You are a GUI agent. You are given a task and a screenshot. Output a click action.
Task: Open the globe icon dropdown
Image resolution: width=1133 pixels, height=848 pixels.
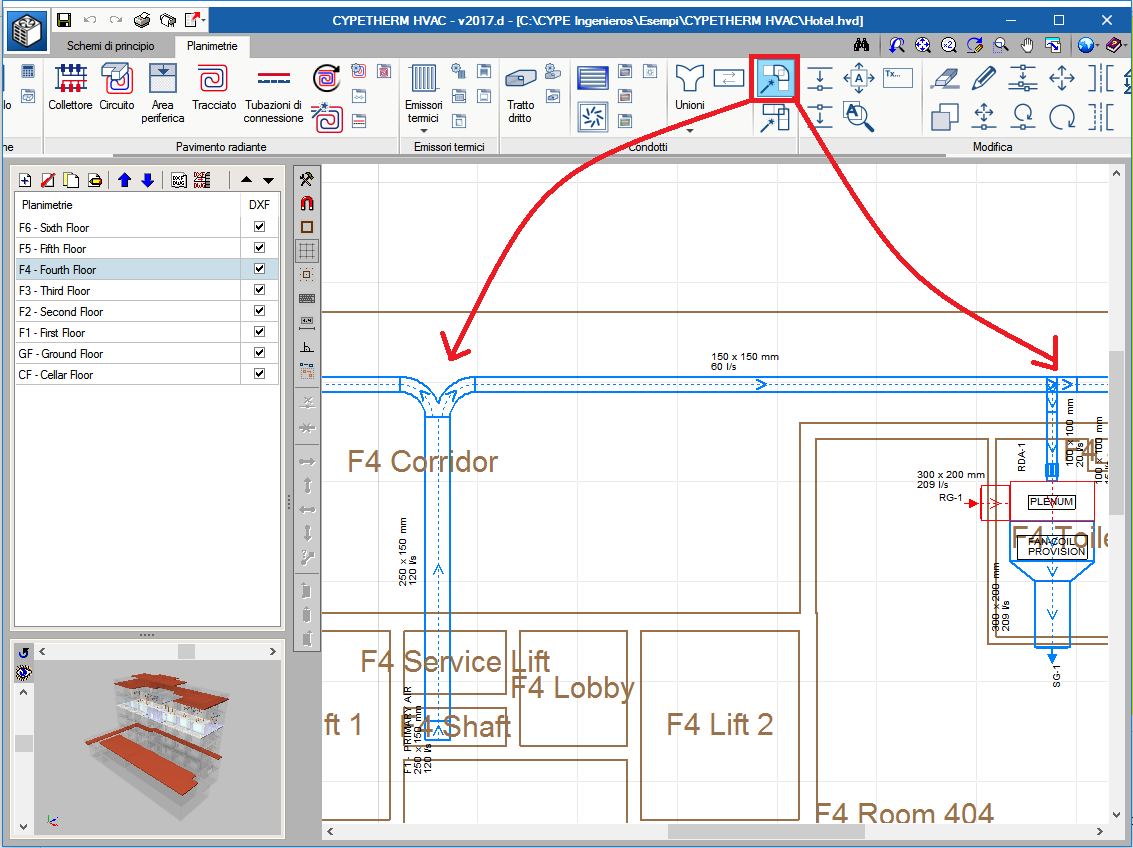point(1097,45)
